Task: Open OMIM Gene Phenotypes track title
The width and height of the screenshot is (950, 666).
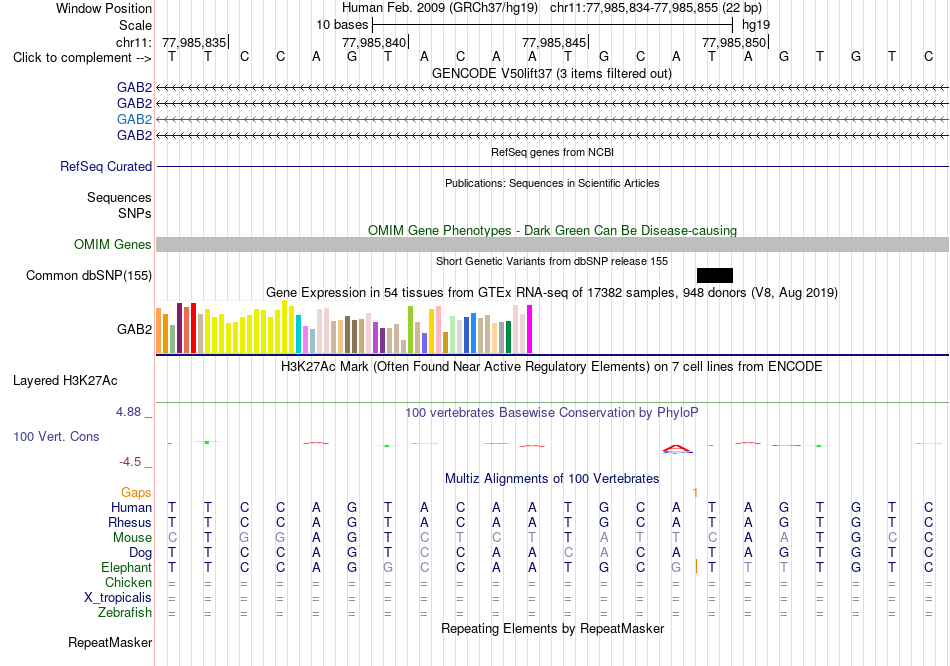Action: pyautogui.click(x=552, y=230)
